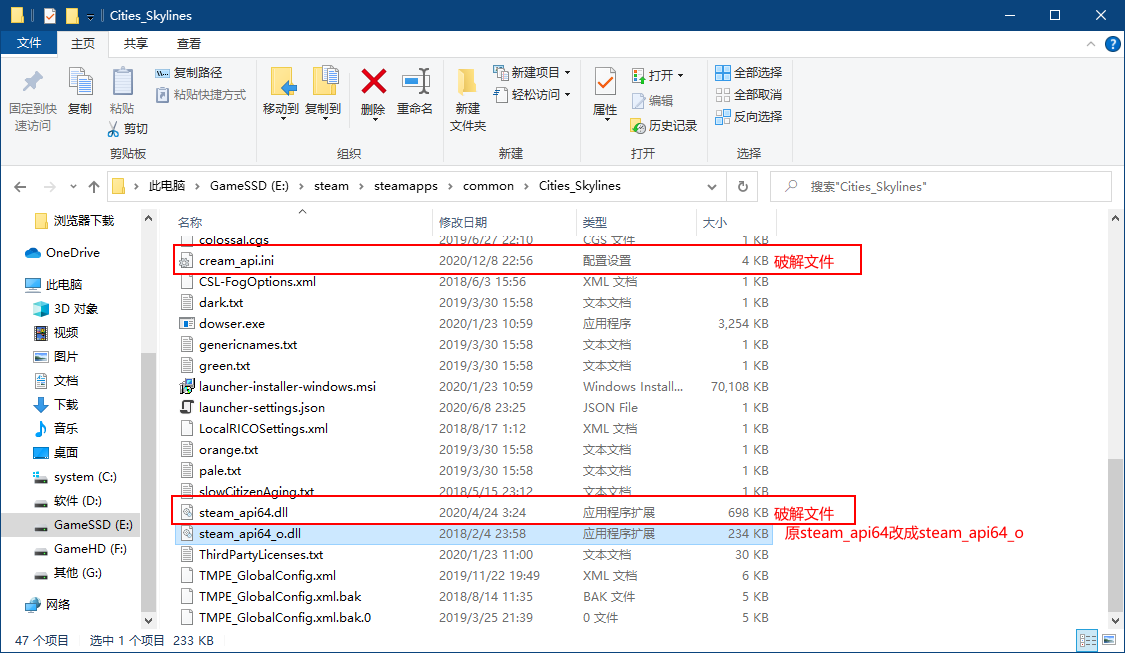The image size is (1125, 653).
Task: Click the Help question mark icon
Action: pos(1113,44)
